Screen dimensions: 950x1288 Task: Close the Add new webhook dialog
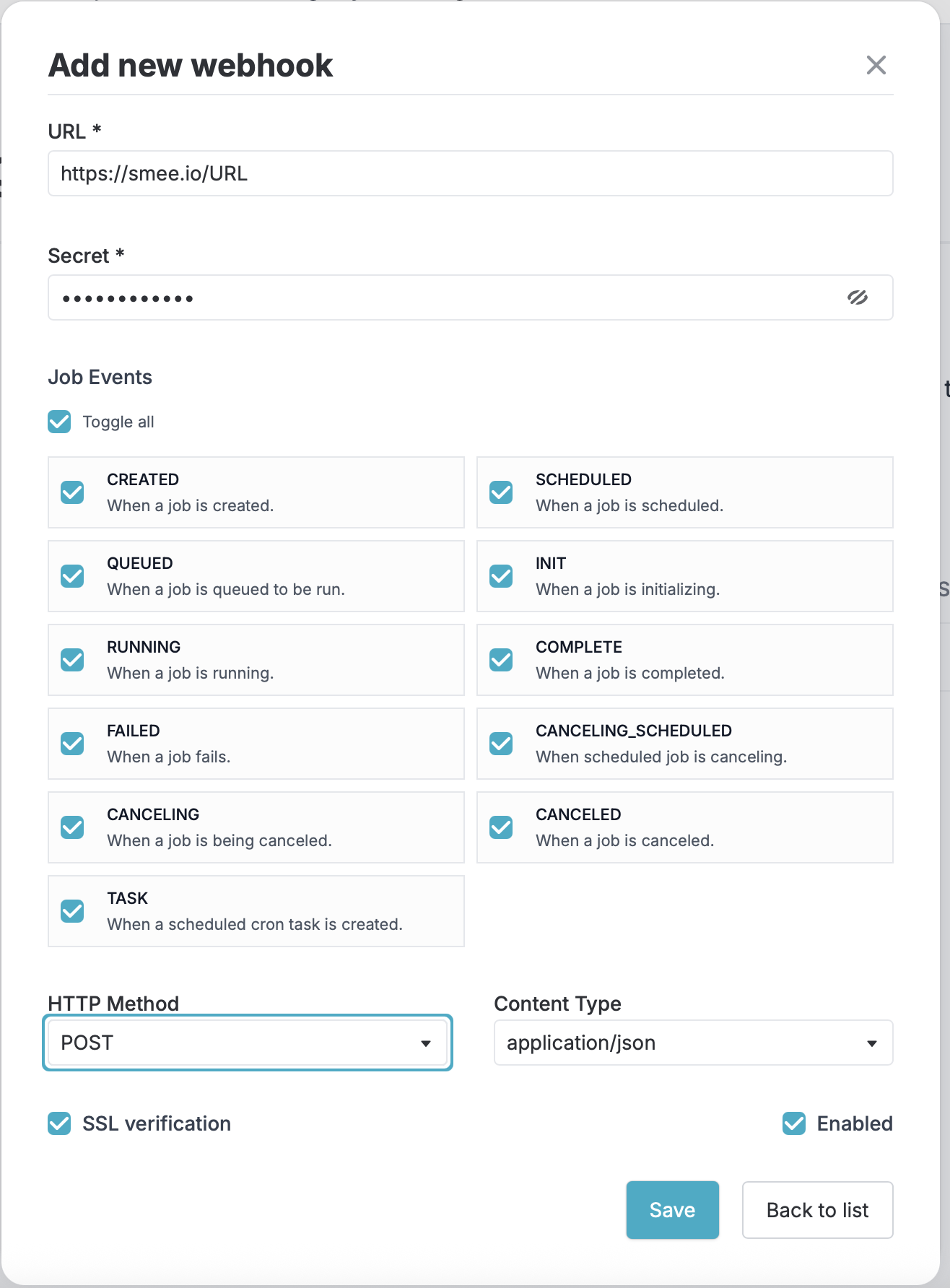876,65
